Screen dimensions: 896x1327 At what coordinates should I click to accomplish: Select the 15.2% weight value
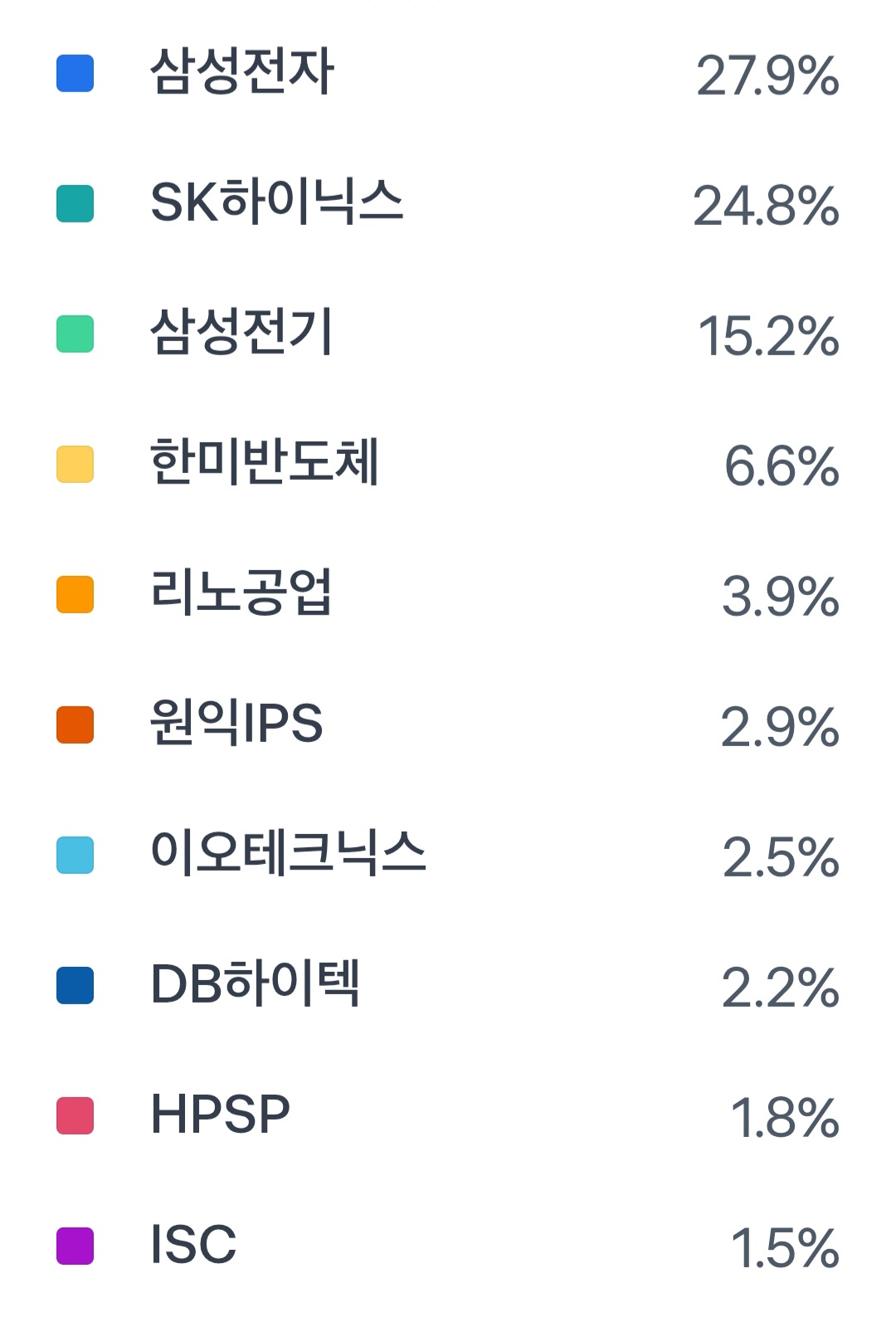(x=768, y=336)
